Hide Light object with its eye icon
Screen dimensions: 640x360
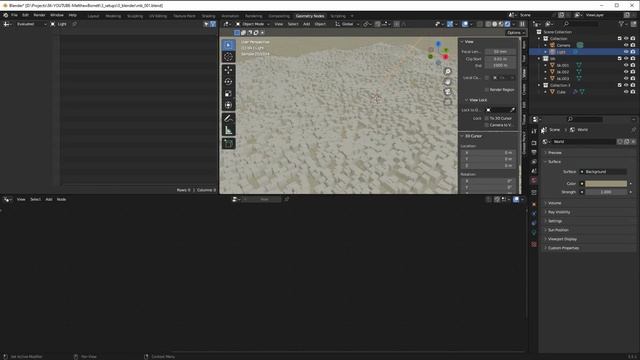point(626,52)
